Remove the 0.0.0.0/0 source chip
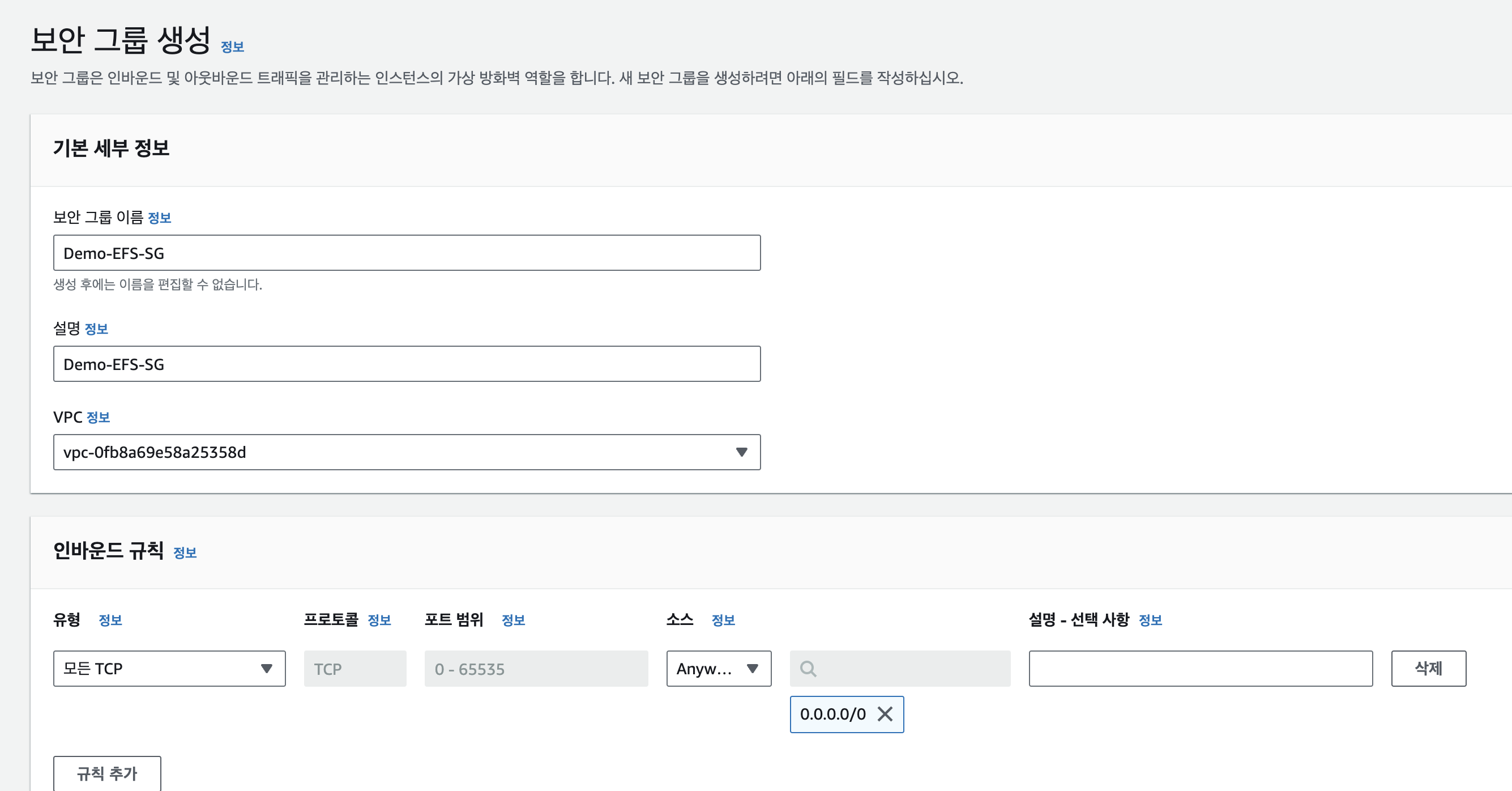The image size is (1512, 791). pyautogui.click(x=885, y=714)
